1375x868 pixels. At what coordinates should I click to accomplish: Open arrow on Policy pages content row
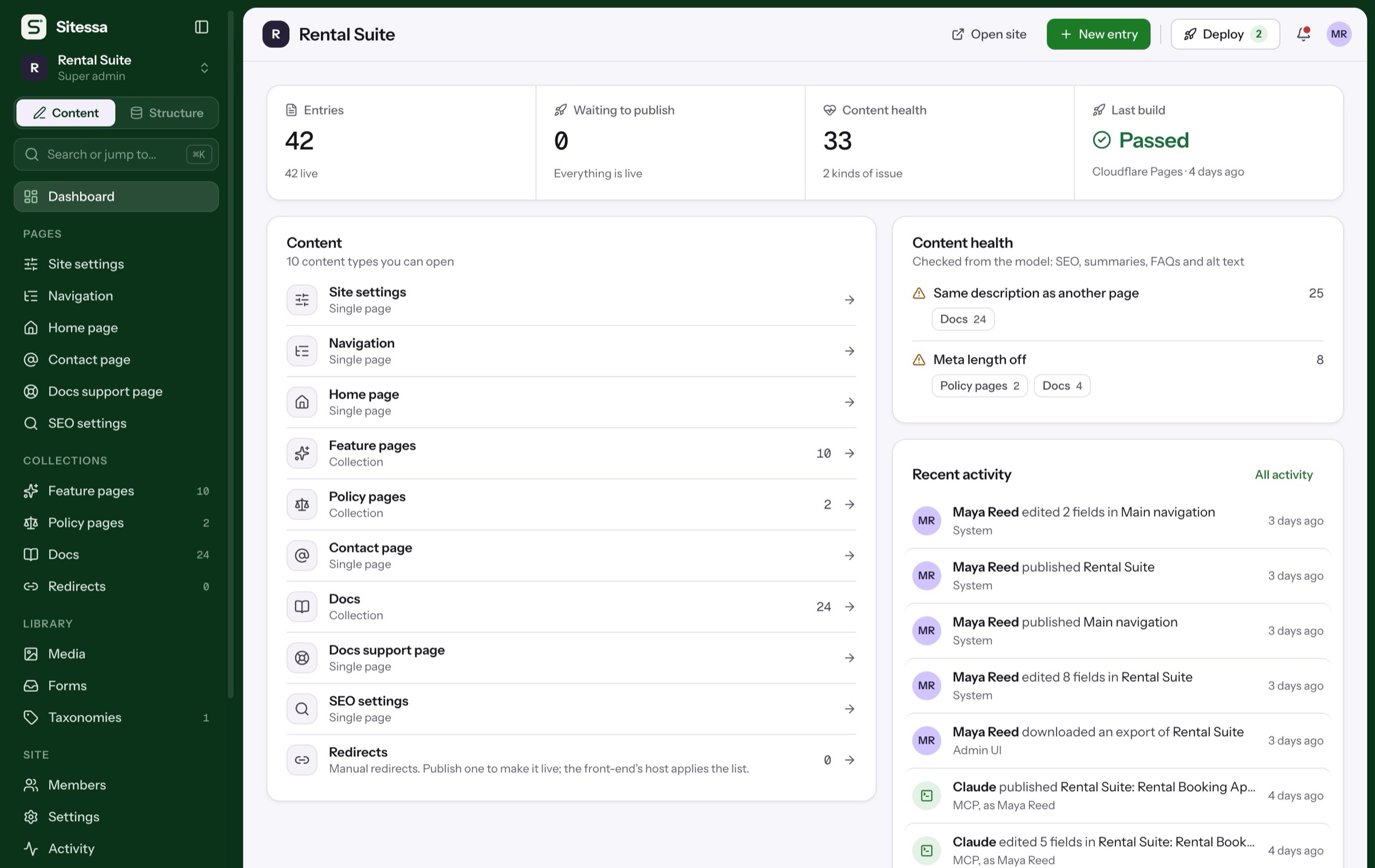pyautogui.click(x=850, y=505)
